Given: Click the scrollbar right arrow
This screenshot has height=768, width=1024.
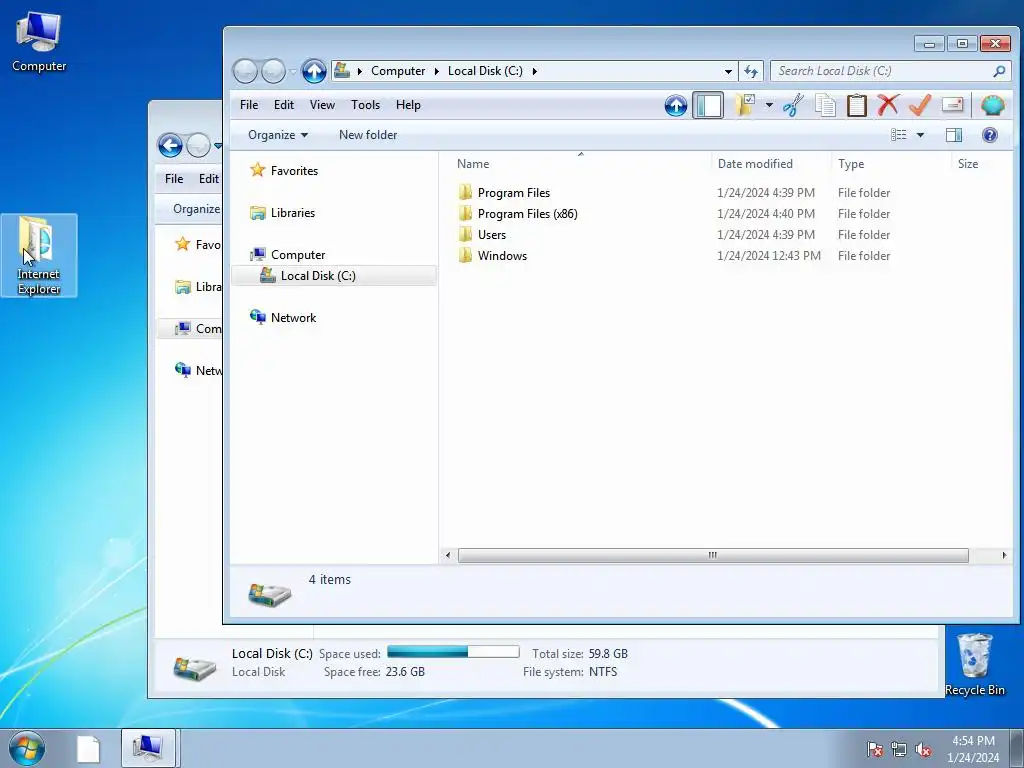Looking at the screenshot, I should click(1004, 556).
